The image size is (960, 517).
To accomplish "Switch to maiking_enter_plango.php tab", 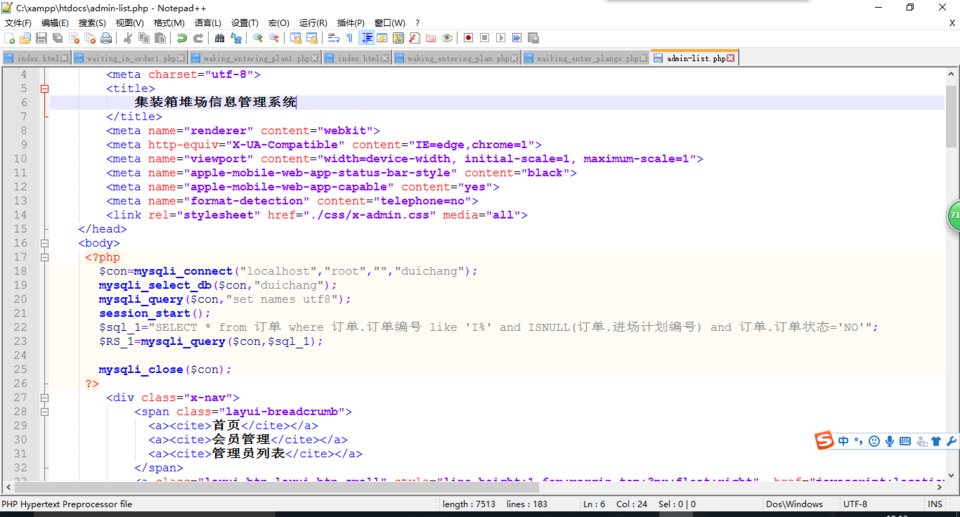I will [586, 58].
